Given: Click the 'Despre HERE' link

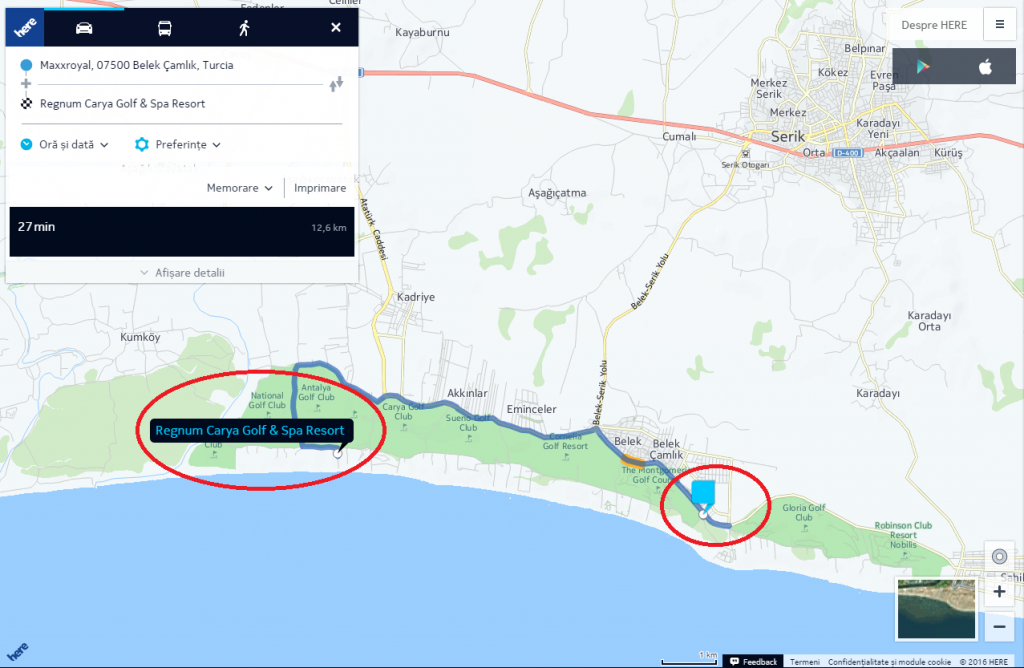Looking at the screenshot, I should coord(934,25).
